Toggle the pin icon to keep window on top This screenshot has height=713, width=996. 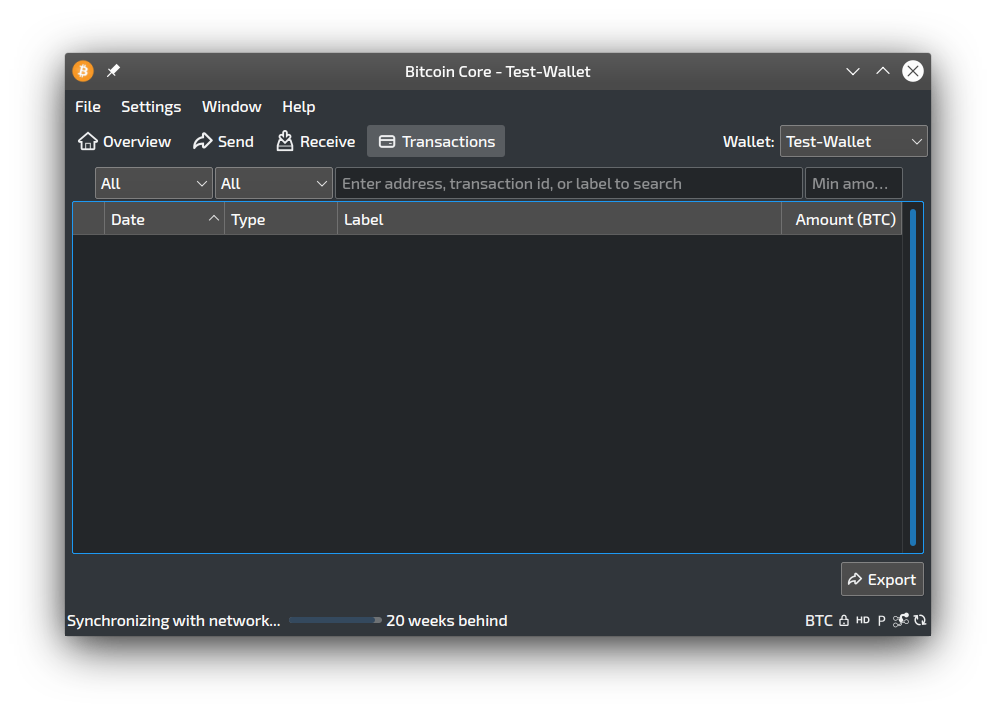tap(113, 71)
